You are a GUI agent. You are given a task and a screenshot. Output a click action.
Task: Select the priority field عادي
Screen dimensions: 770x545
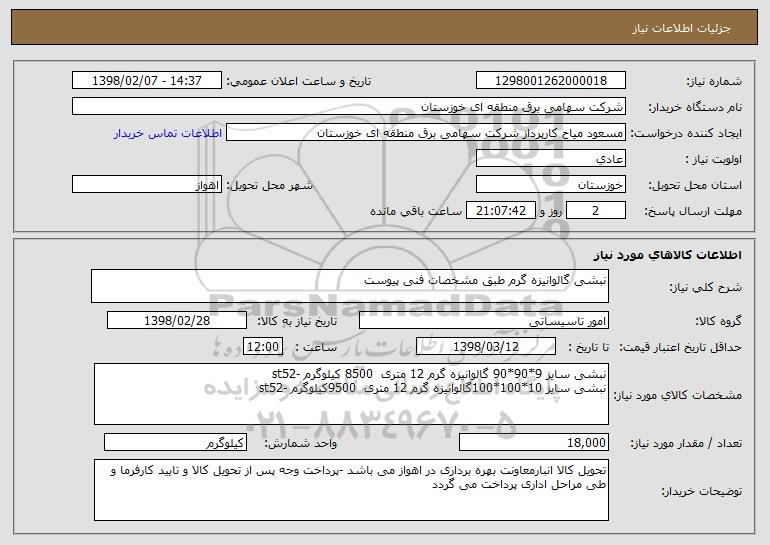click(x=550, y=159)
